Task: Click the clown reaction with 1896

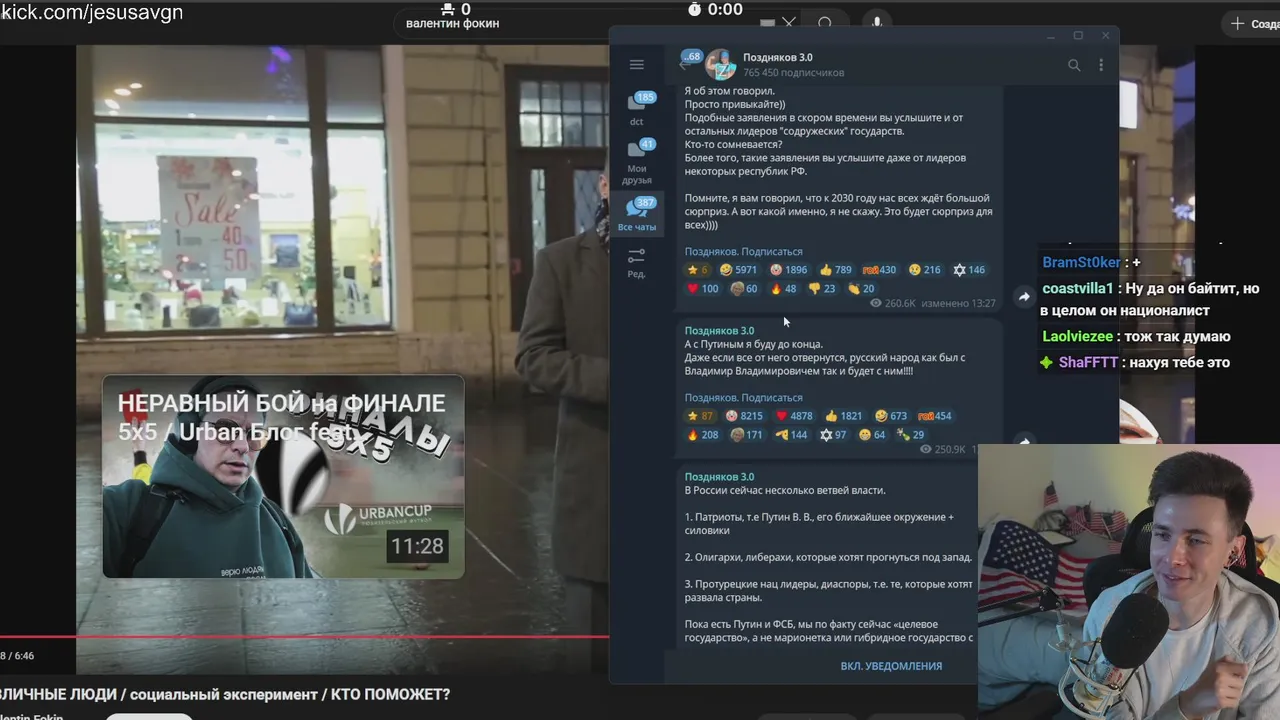Action: [789, 270]
